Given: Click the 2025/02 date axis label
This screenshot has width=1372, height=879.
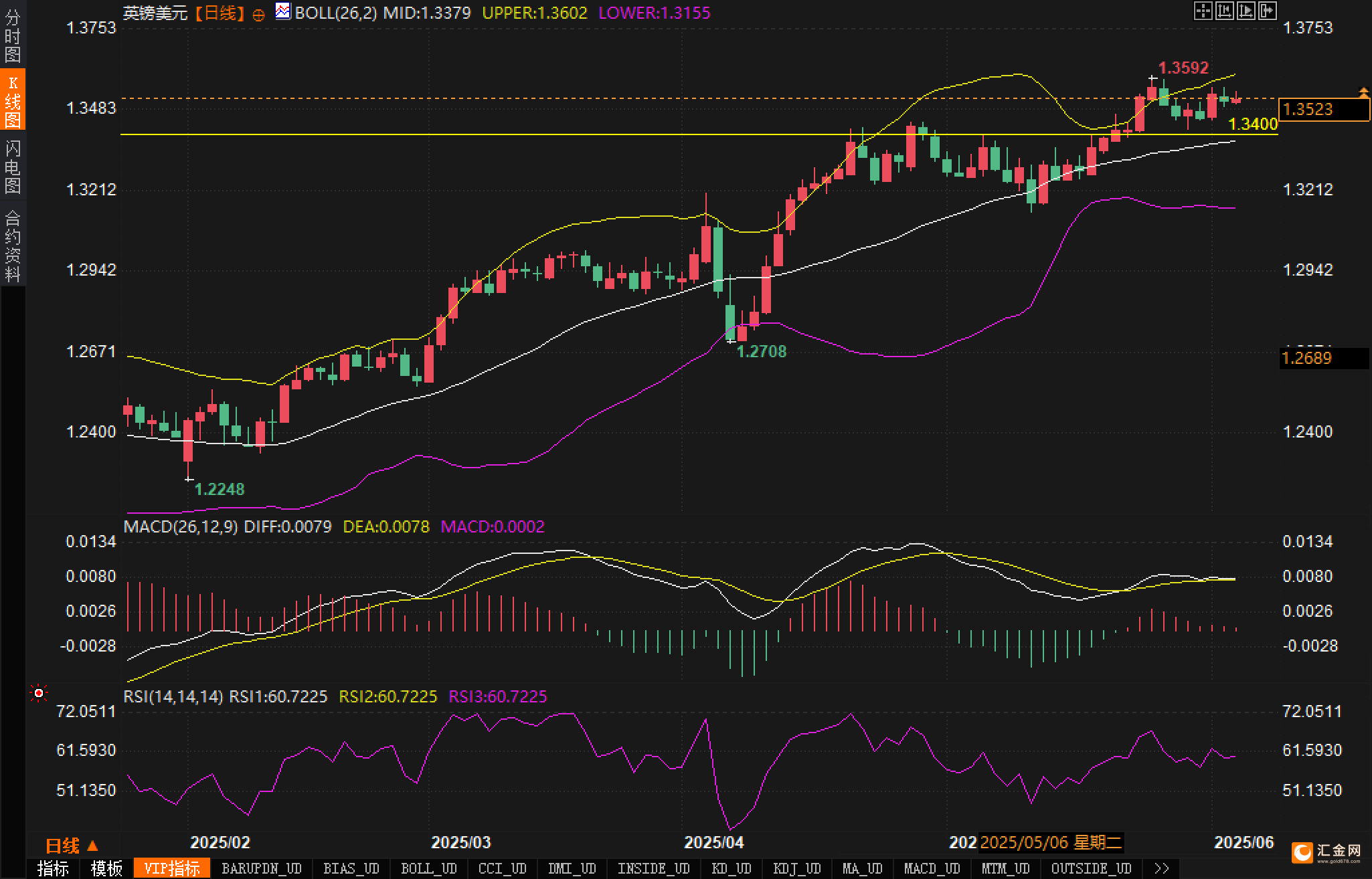Looking at the screenshot, I should pyautogui.click(x=220, y=842).
